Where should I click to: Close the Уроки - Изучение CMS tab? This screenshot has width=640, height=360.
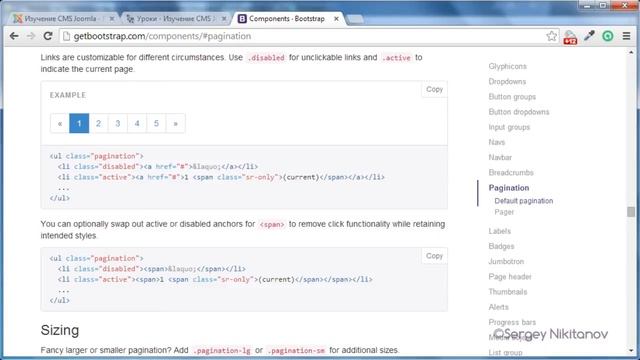(x=224, y=19)
